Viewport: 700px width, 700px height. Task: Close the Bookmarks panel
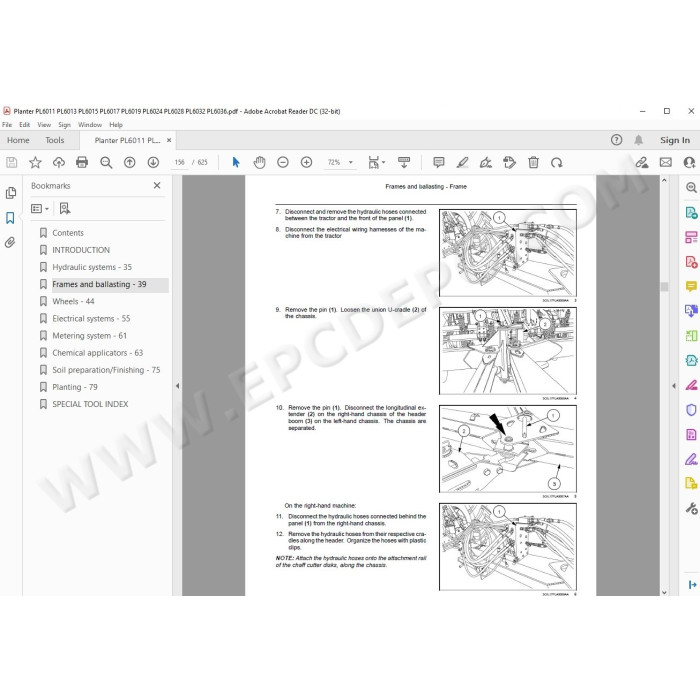(x=157, y=185)
